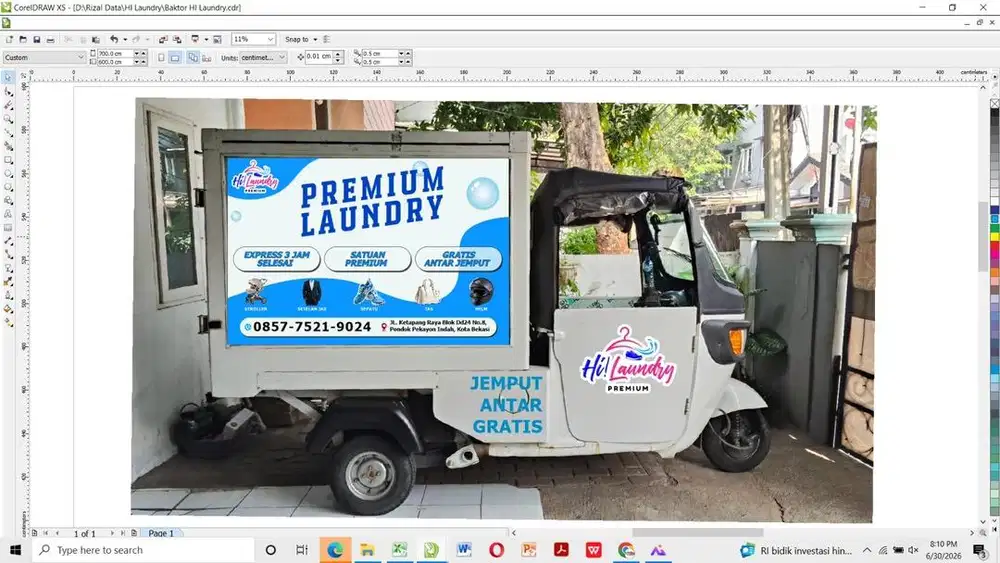Toggle apply layout to current page only
The image size is (1000, 563).
tap(207, 58)
